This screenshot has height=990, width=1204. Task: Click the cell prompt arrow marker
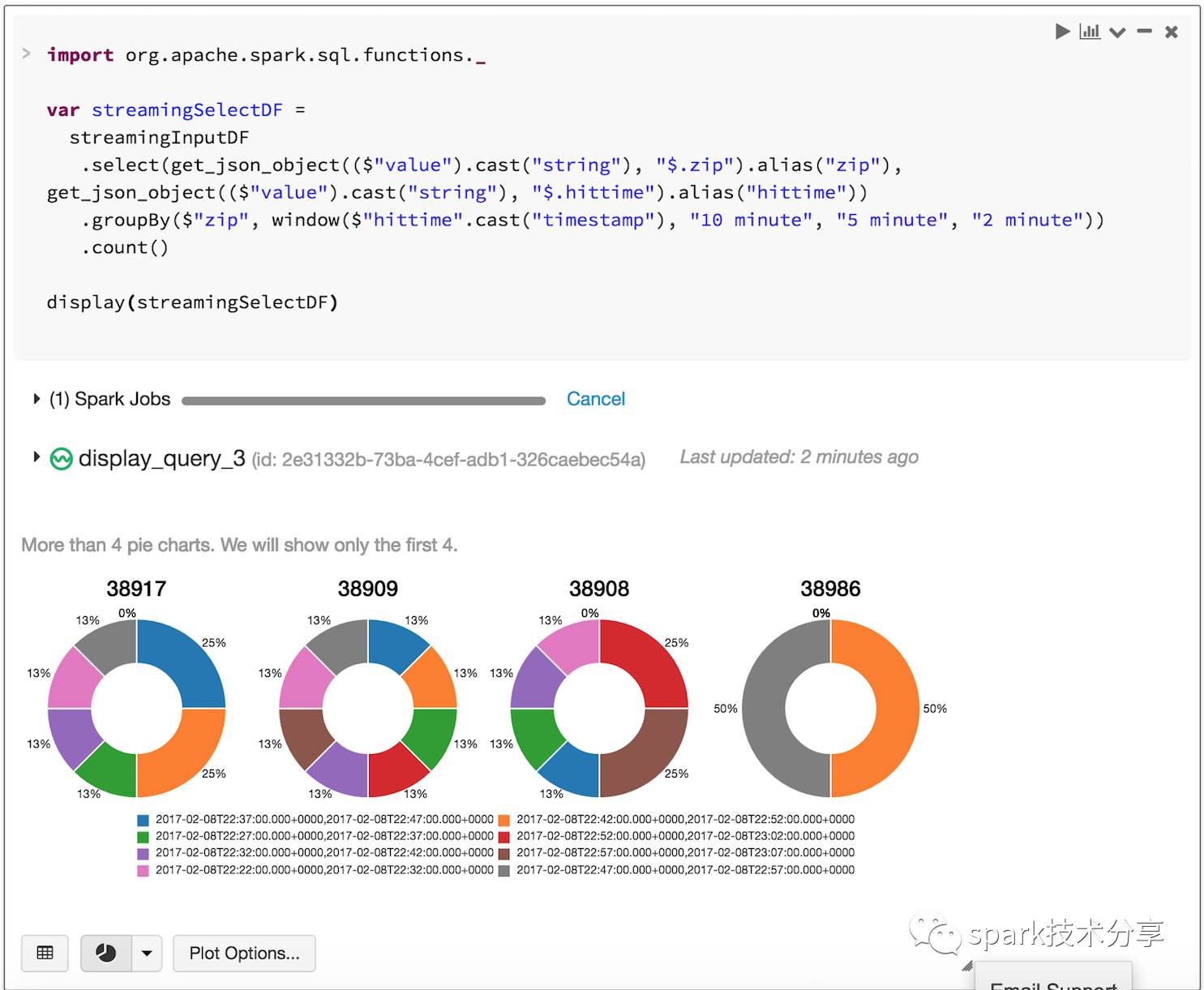click(x=26, y=54)
